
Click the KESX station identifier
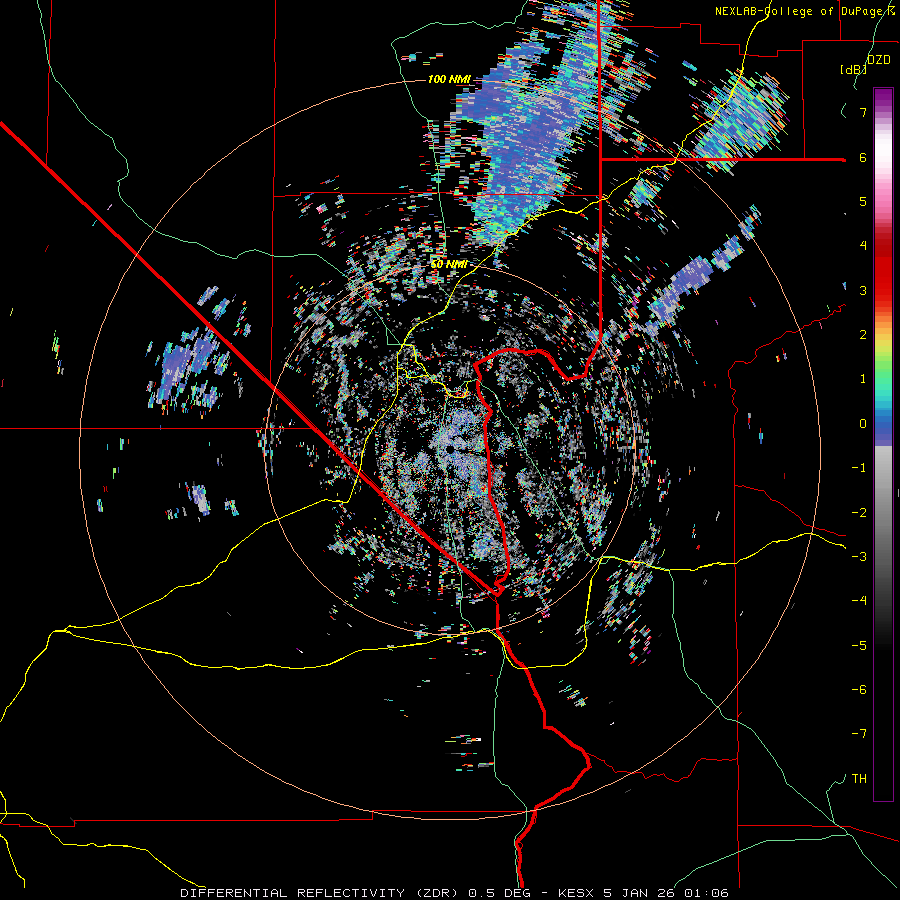coord(577,893)
